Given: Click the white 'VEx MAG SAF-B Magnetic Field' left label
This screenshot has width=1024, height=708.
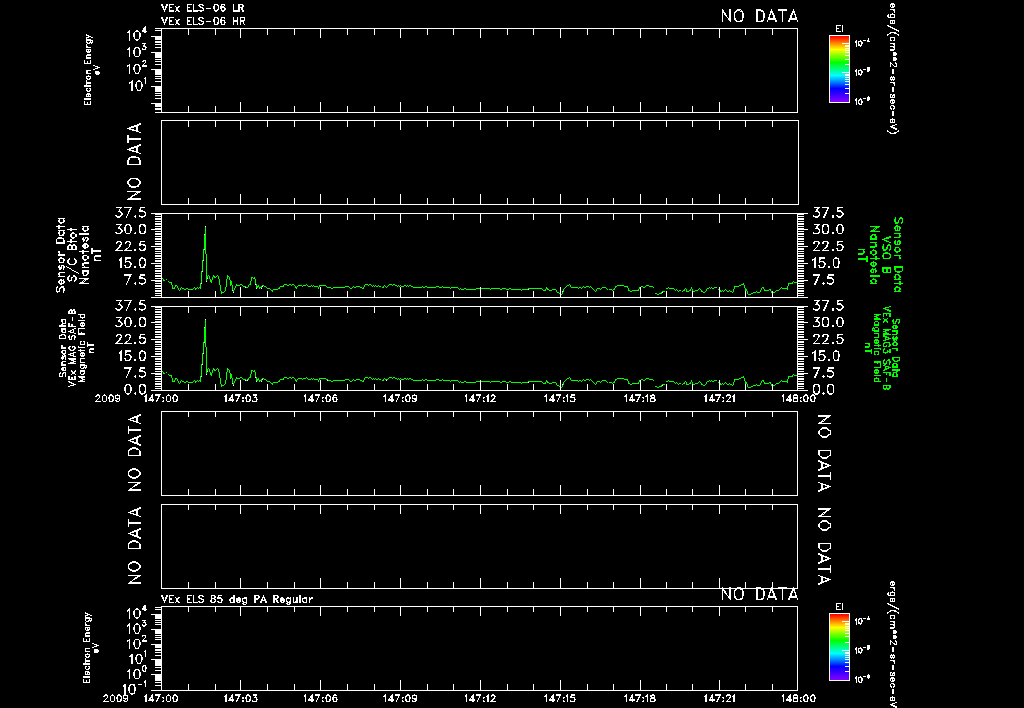Looking at the screenshot, I should 76,347.
